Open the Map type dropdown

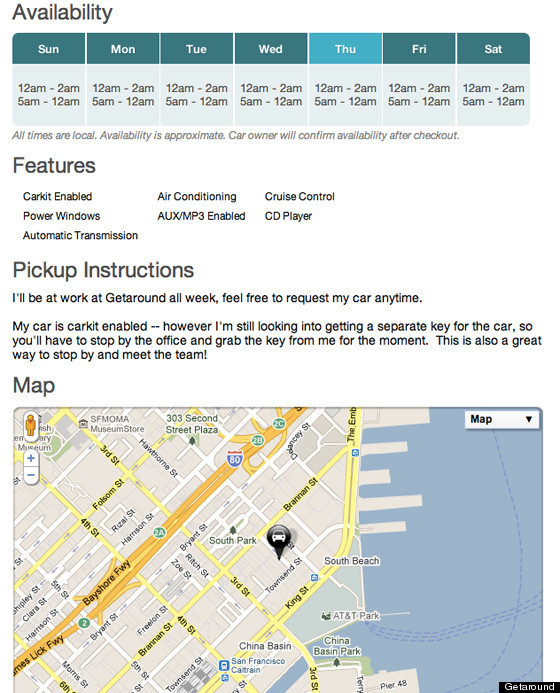tap(502, 419)
